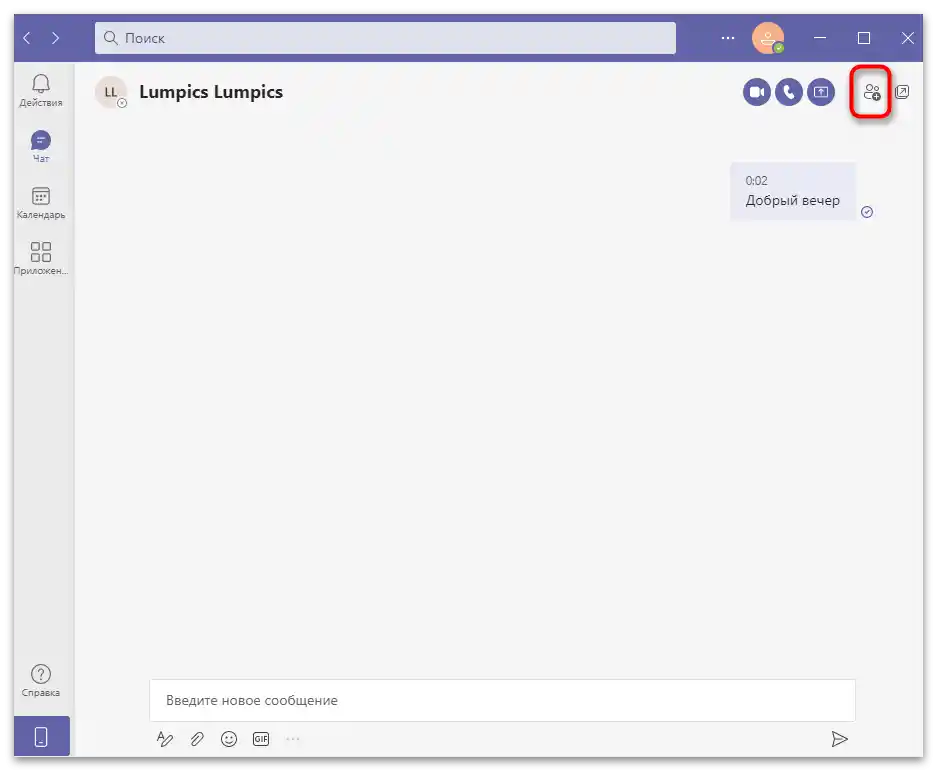Start an audio call

tap(789, 92)
